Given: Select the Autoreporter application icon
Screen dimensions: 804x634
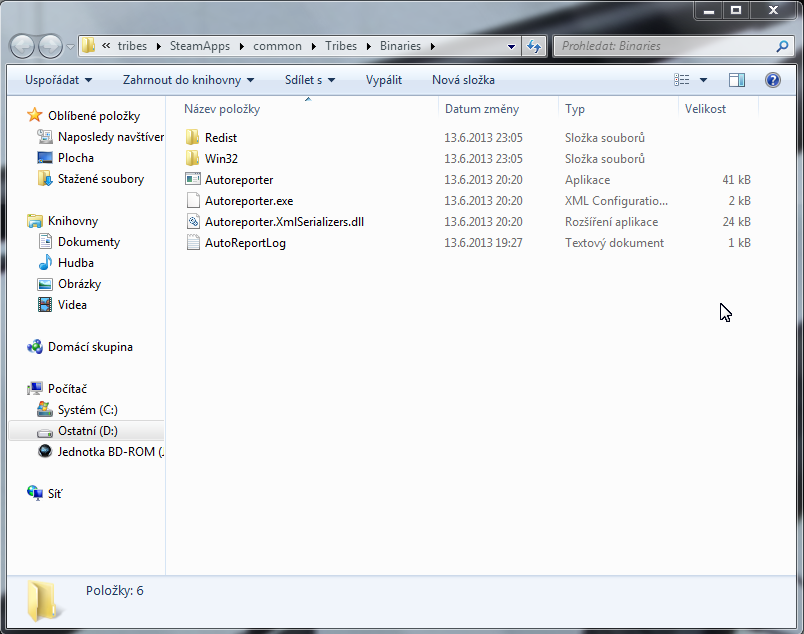Looking at the screenshot, I should [x=193, y=179].
